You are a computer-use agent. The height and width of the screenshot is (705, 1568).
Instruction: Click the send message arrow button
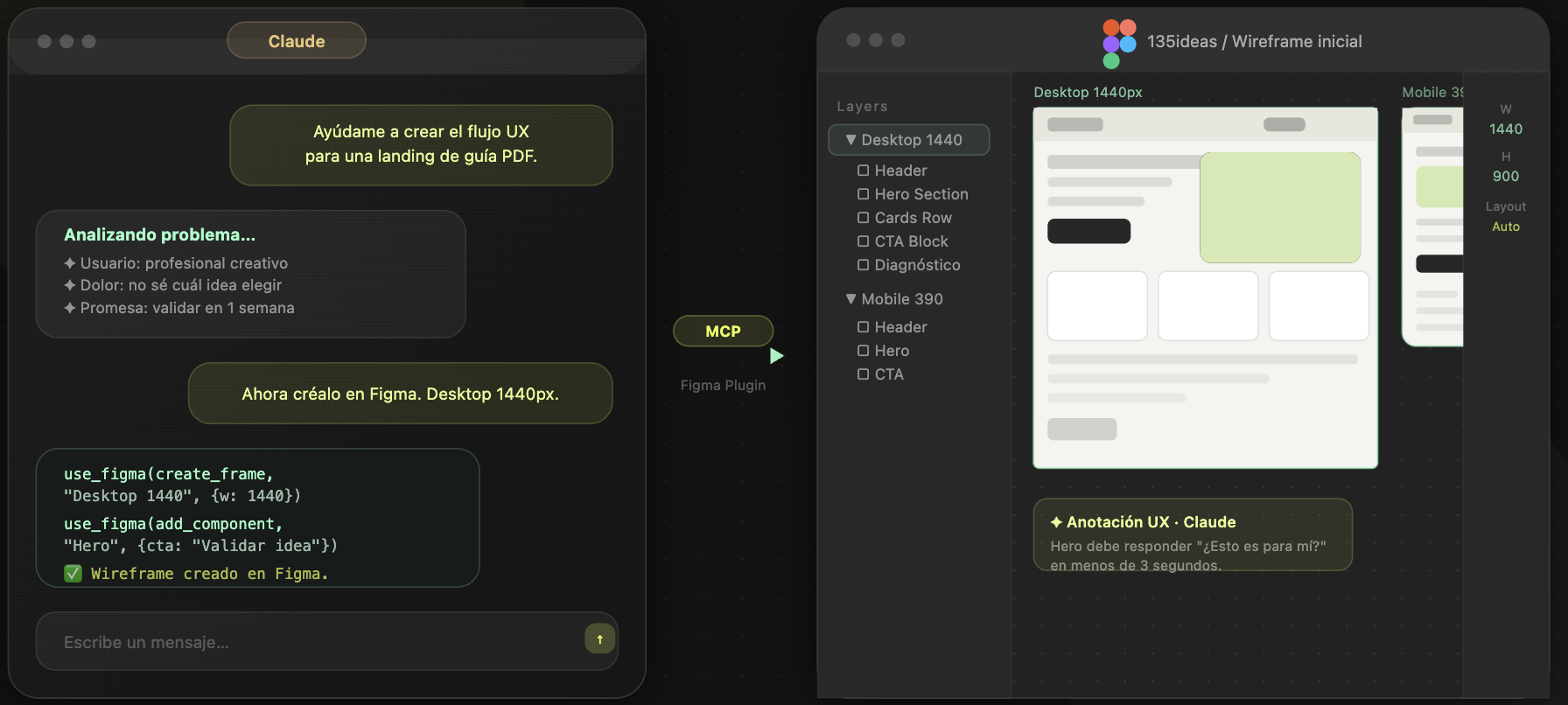coord(599,639)
